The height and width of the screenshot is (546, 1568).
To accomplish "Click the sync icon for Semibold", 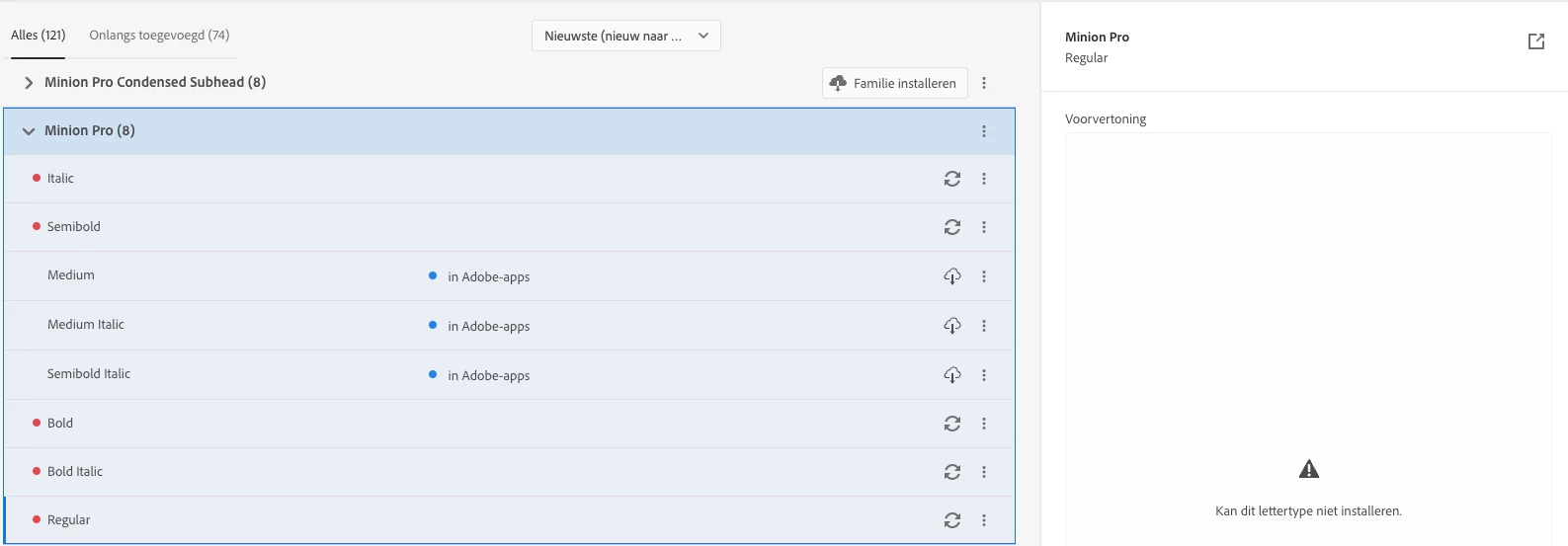I will point(951,227).
